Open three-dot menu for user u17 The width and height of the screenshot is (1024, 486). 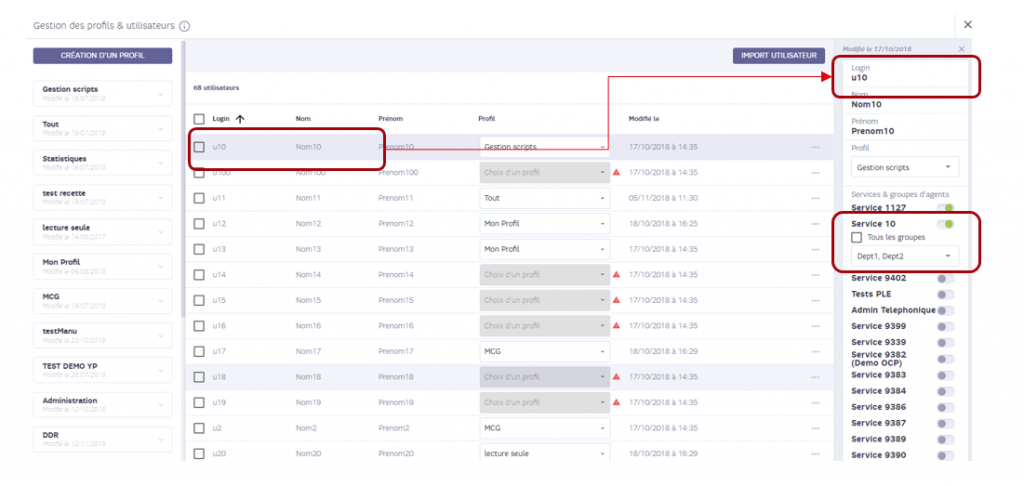(x=815, y=351)
